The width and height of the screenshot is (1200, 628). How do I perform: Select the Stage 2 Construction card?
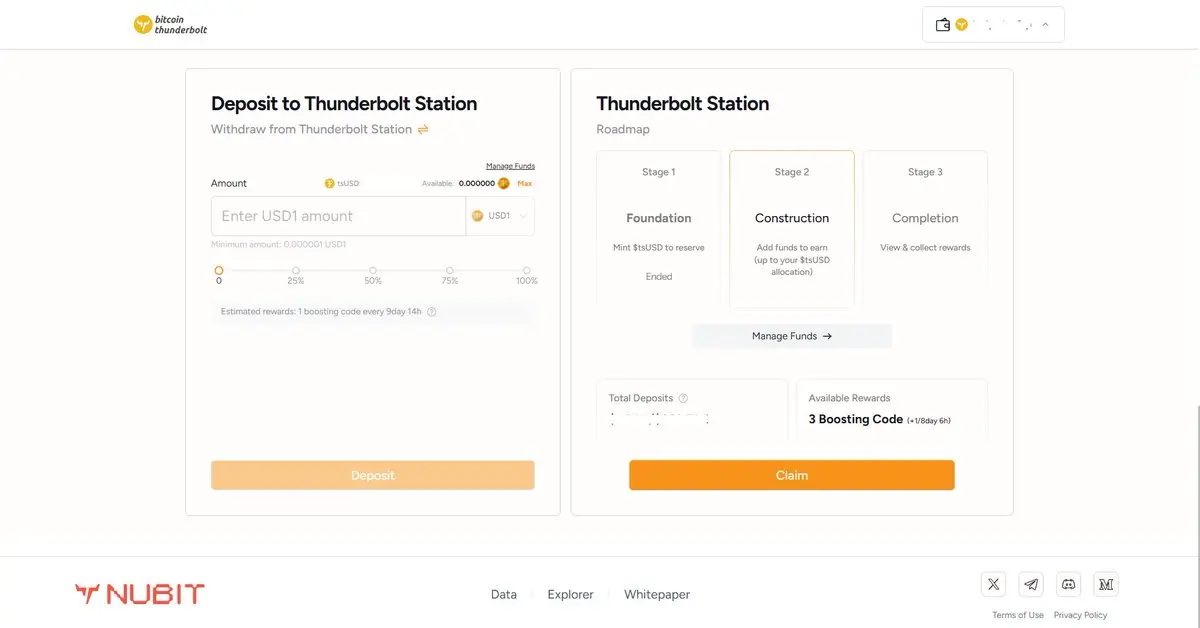(x=792, y=228)
